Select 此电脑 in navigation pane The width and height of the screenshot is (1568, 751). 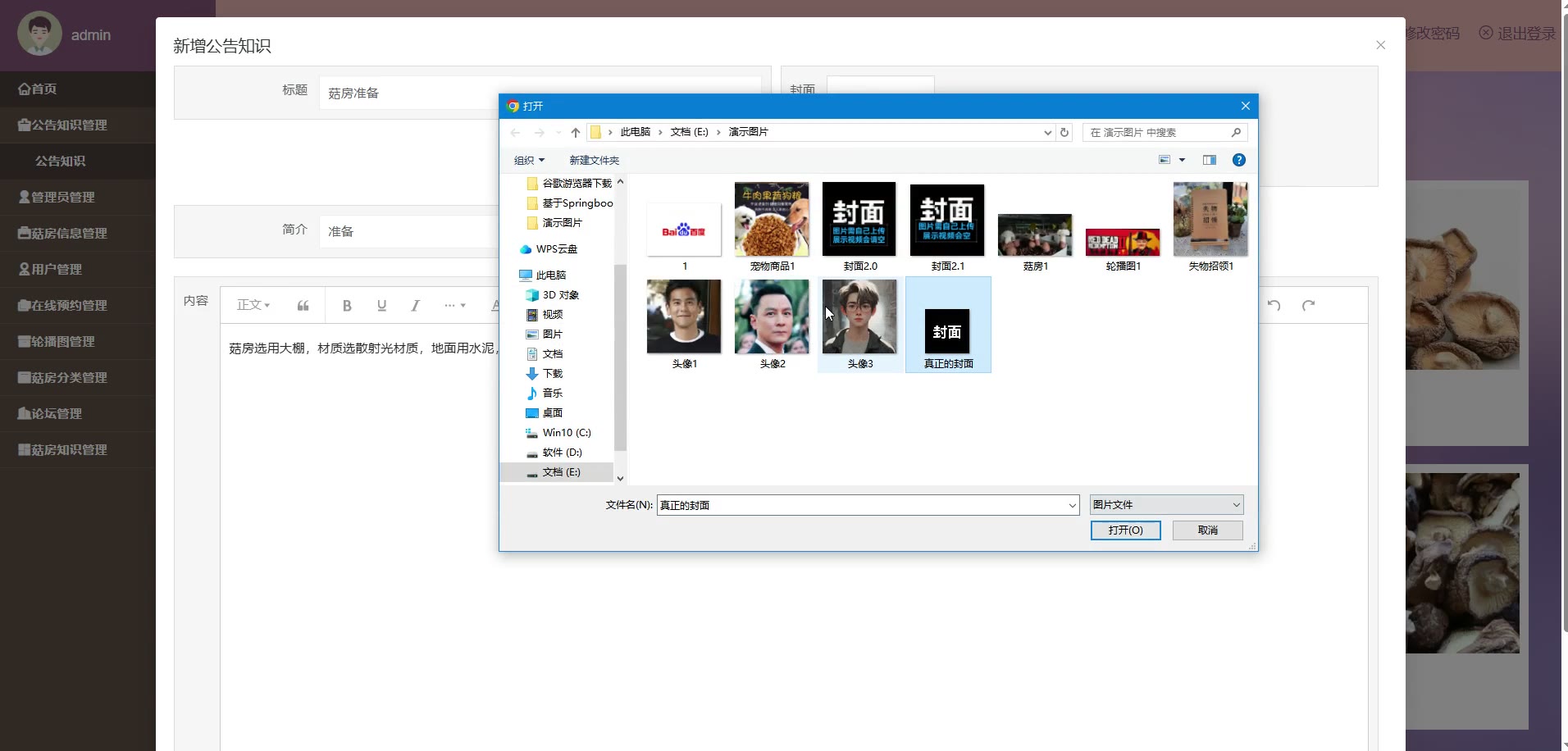click(x=543, y=275)
